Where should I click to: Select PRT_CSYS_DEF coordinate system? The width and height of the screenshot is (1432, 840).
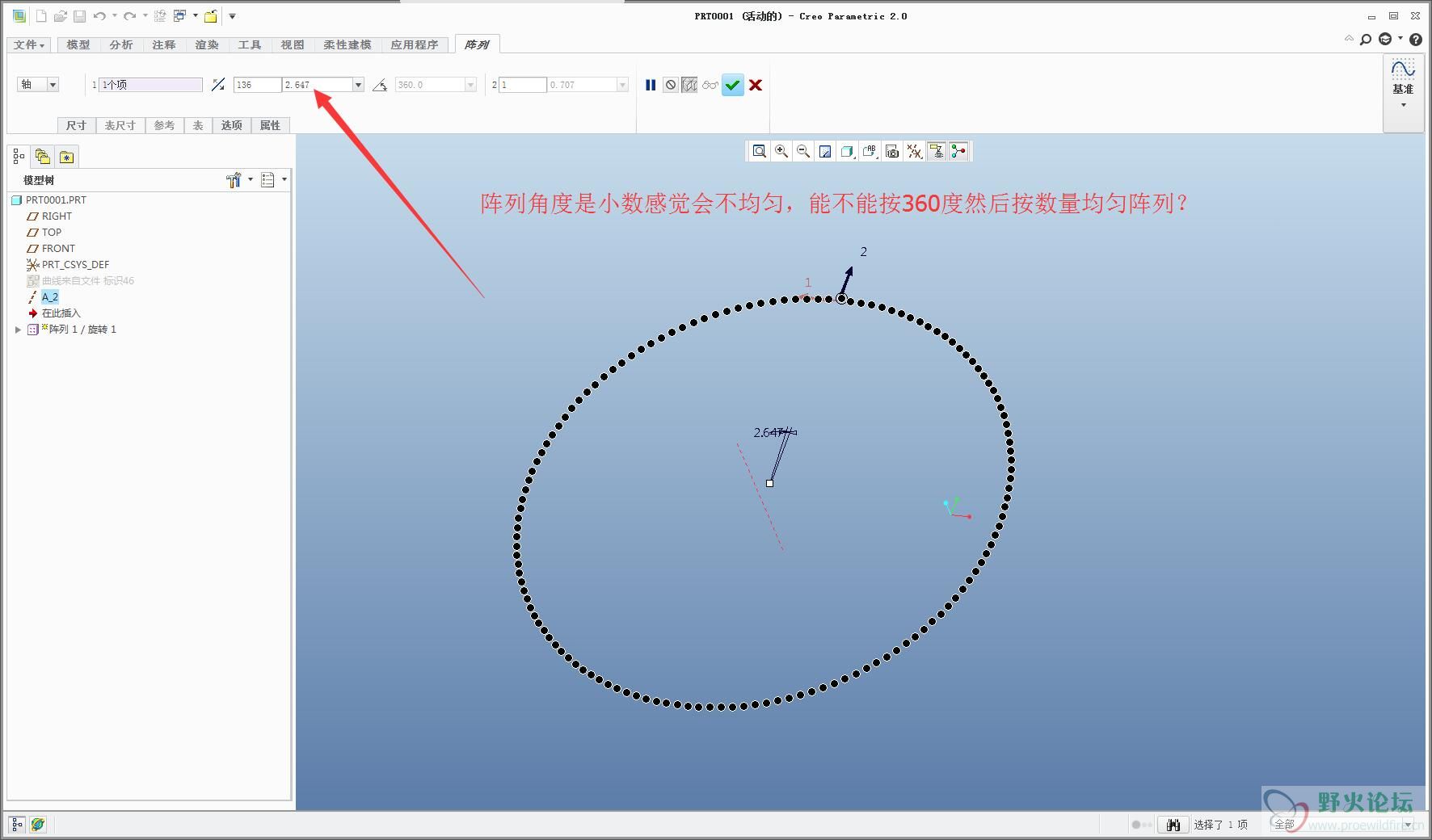click(68, 264)
